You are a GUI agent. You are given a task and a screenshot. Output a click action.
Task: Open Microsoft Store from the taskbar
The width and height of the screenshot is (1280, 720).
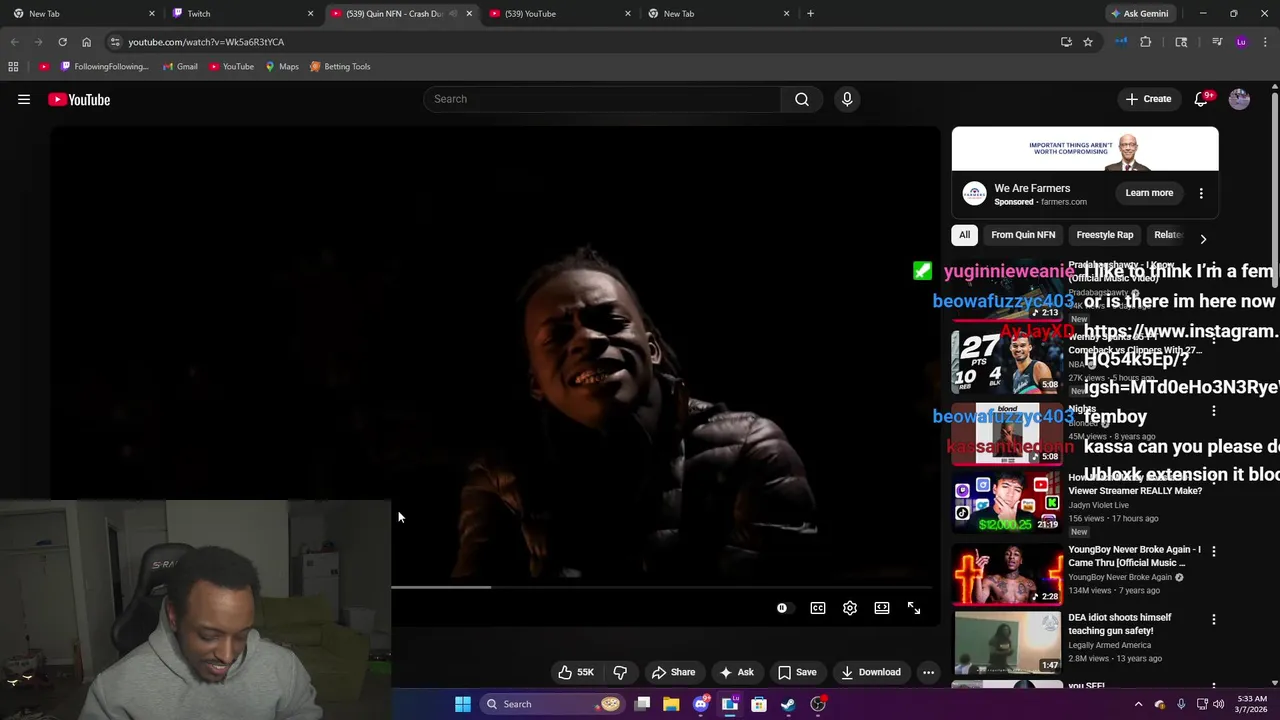[x=759, y=704]
